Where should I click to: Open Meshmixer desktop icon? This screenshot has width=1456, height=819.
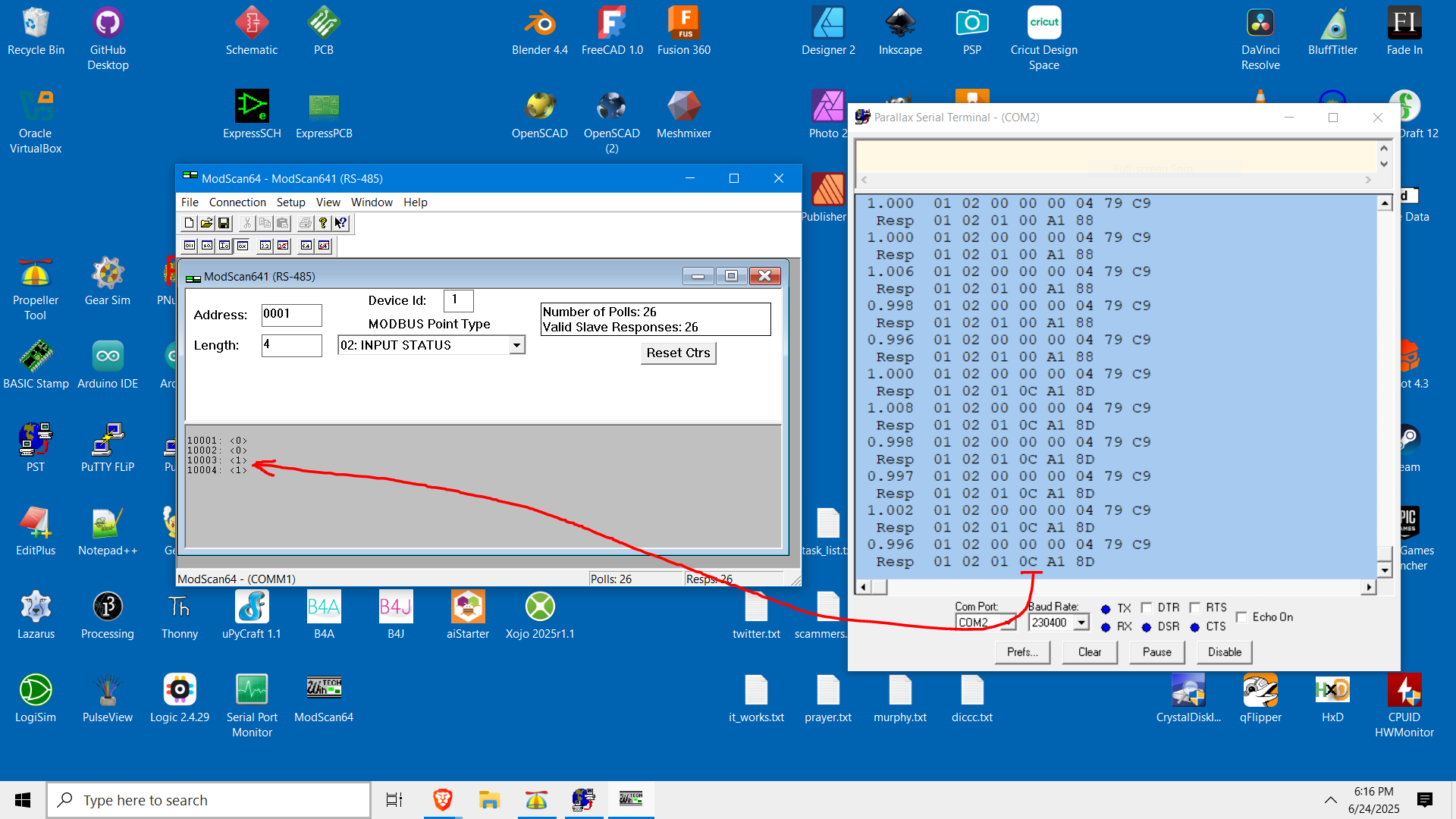[684, 115]
